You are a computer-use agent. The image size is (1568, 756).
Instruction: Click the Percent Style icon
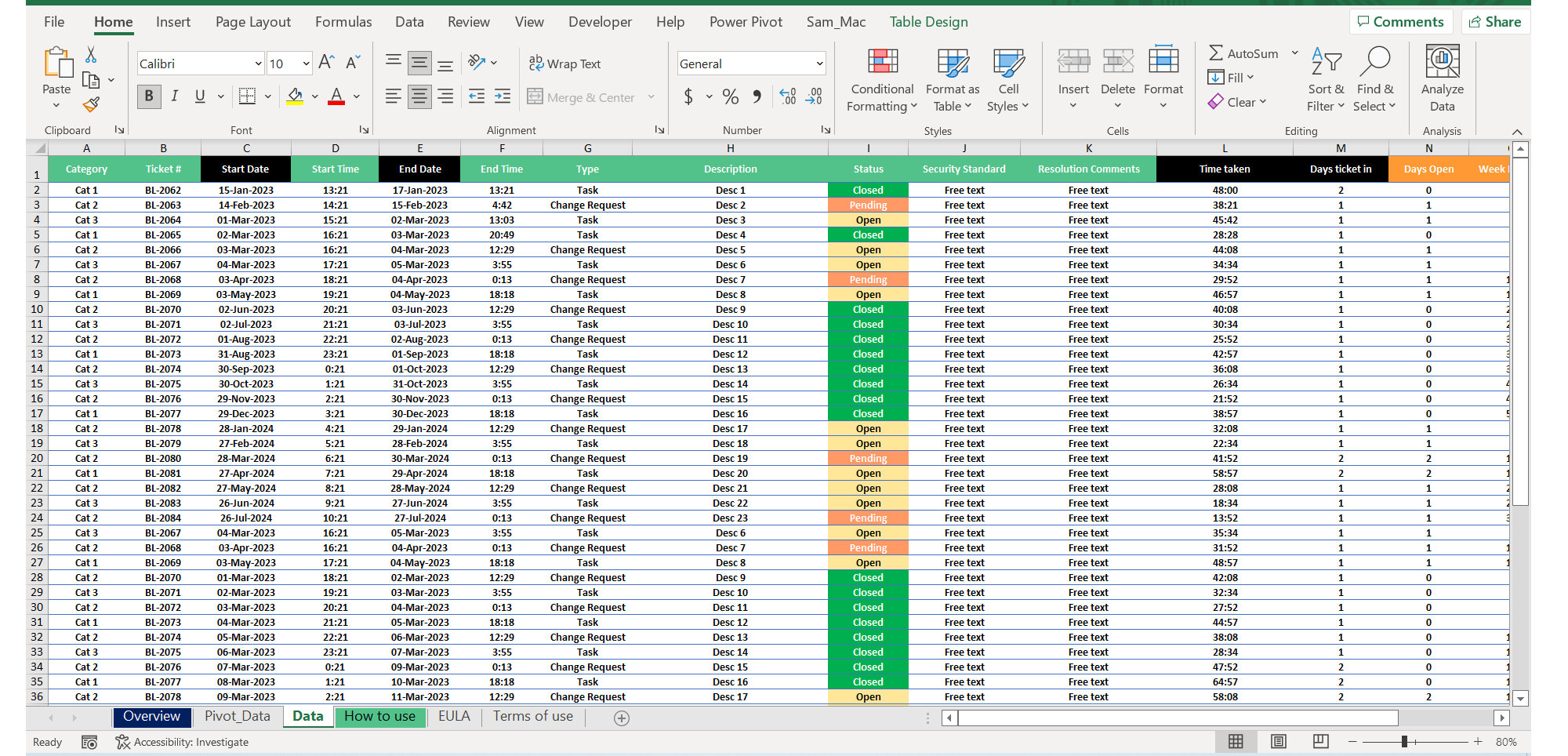731,97
